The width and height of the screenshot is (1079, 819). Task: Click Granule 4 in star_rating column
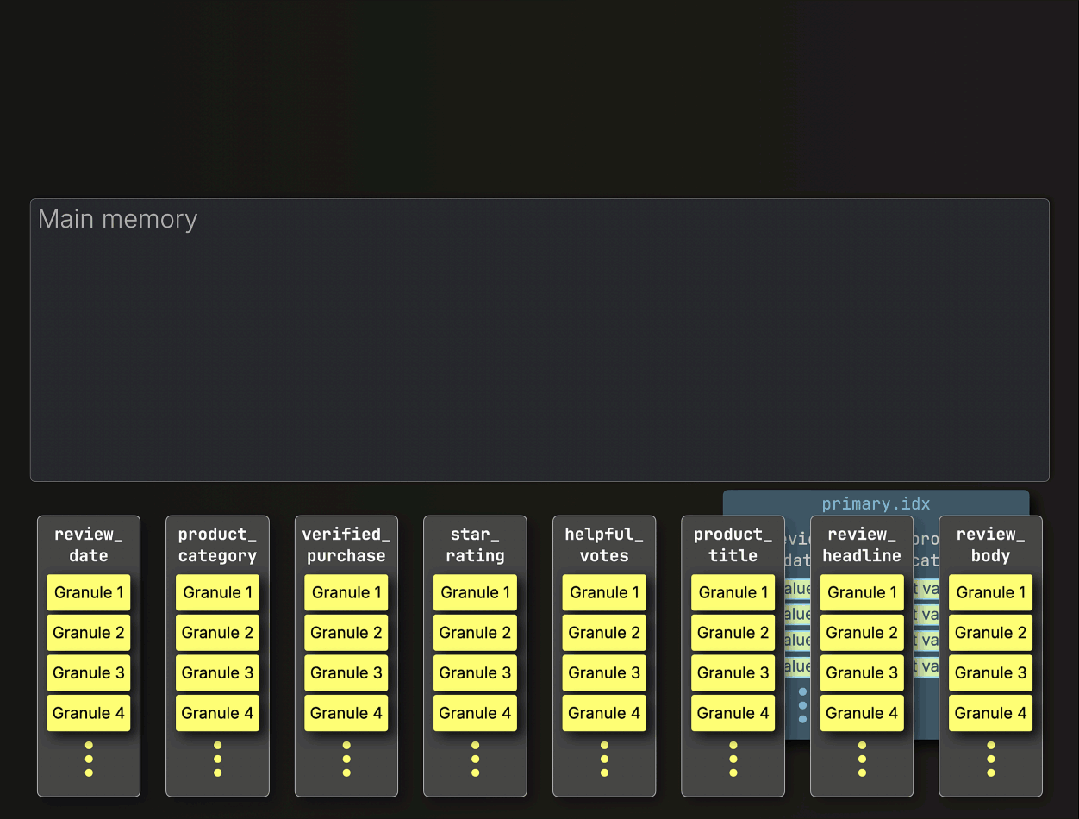coord(475,713)
